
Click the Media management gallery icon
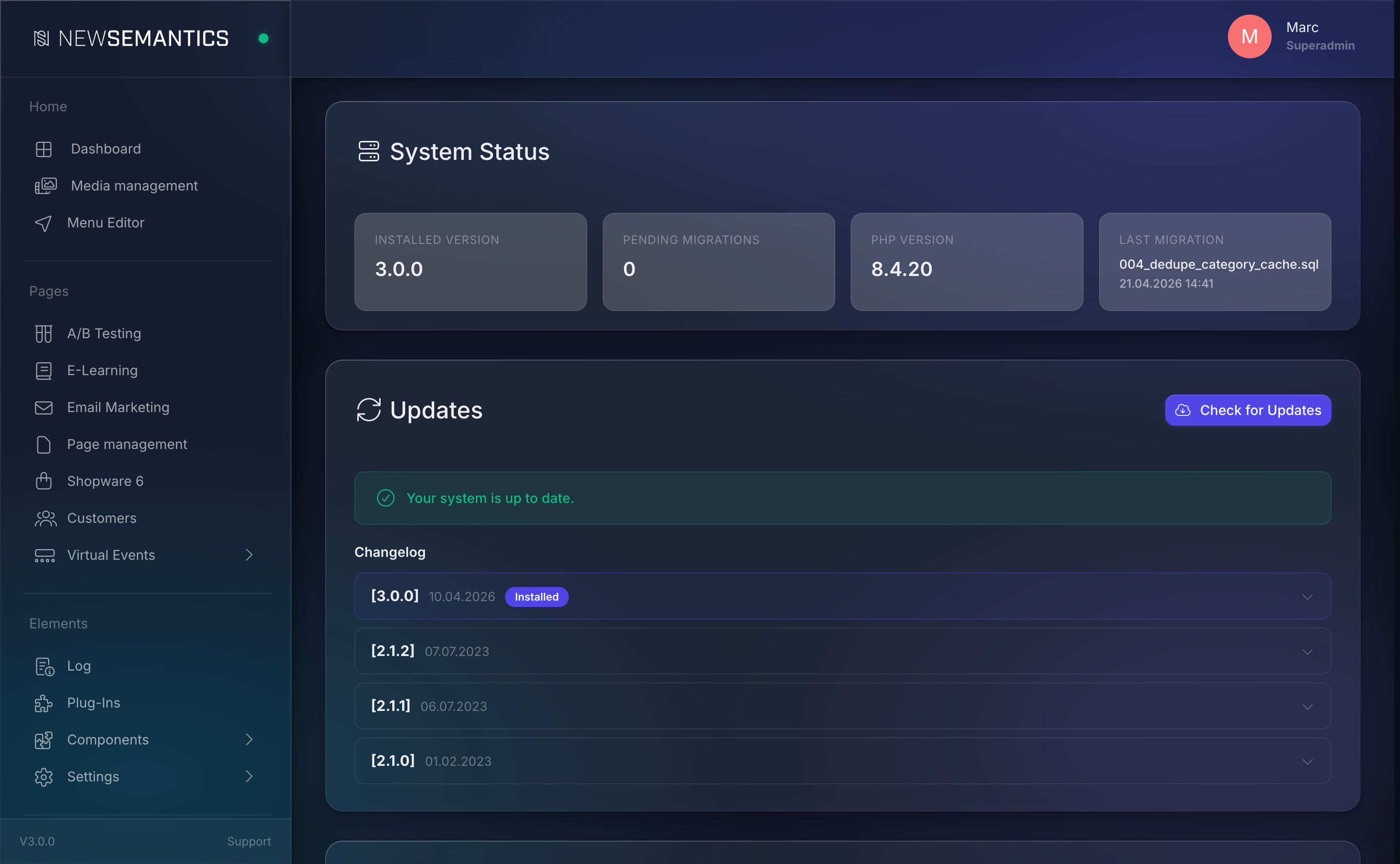point(45,186)
